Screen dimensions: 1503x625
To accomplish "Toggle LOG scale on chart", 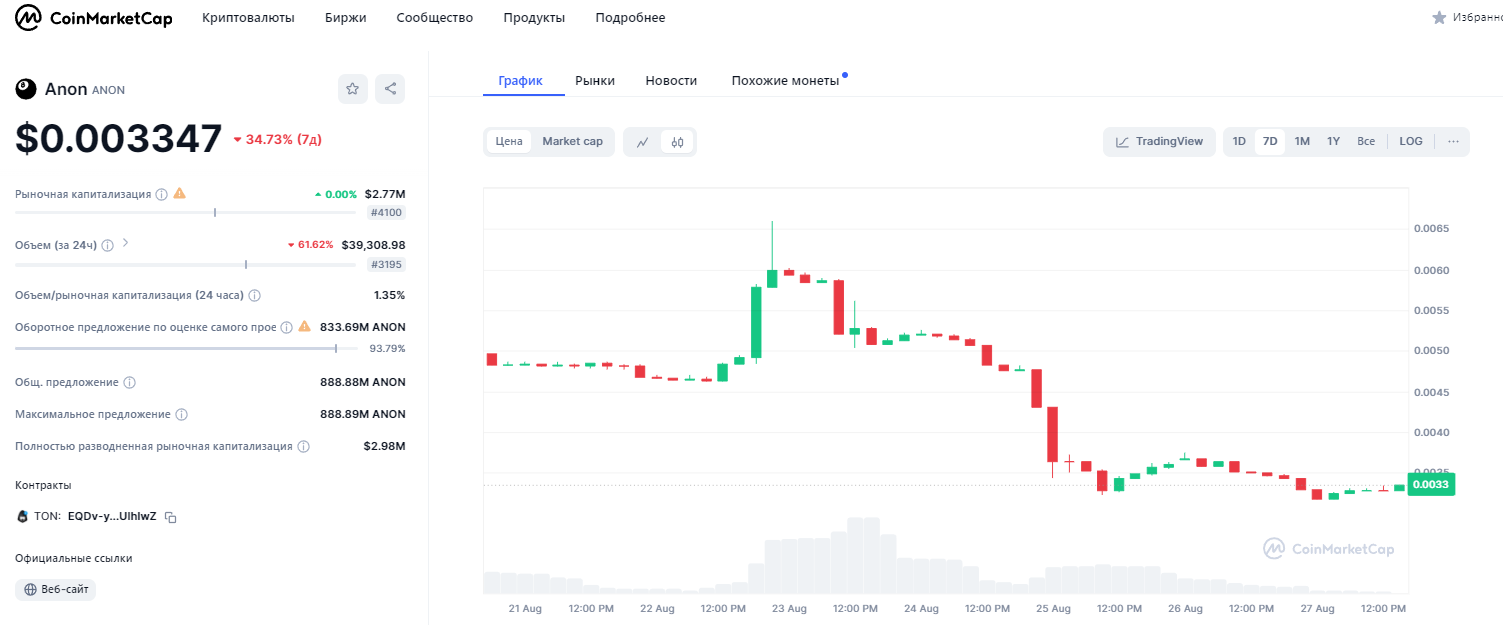I will coord(1410,142).
